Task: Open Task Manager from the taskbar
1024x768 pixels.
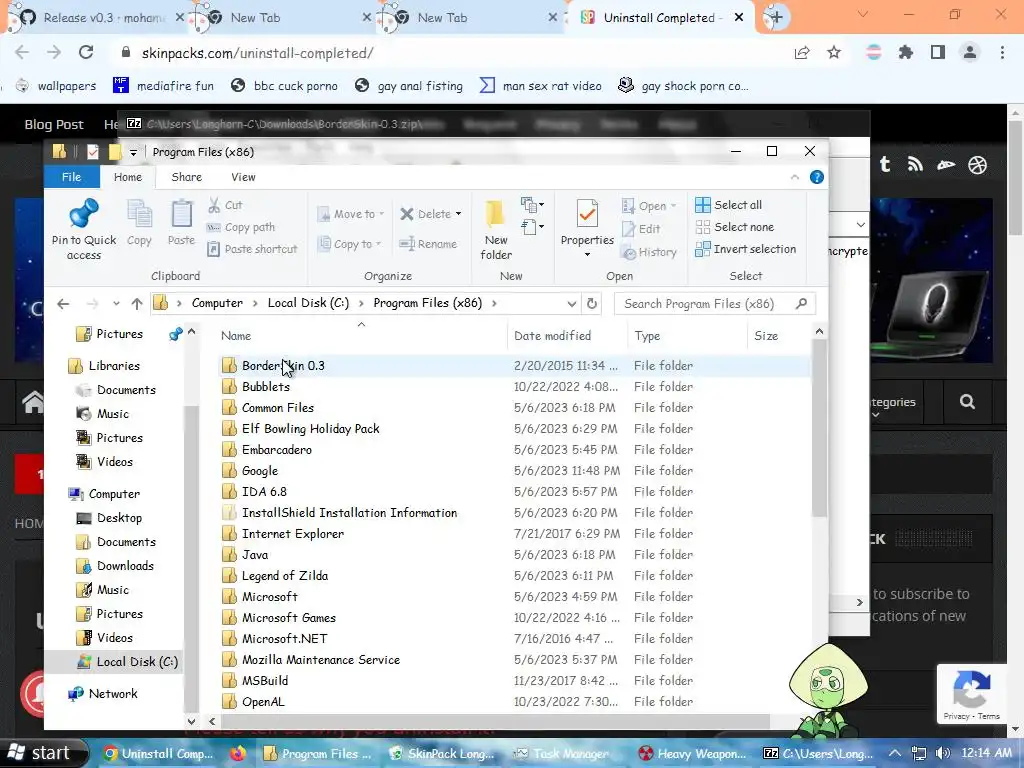Action: 562,754
